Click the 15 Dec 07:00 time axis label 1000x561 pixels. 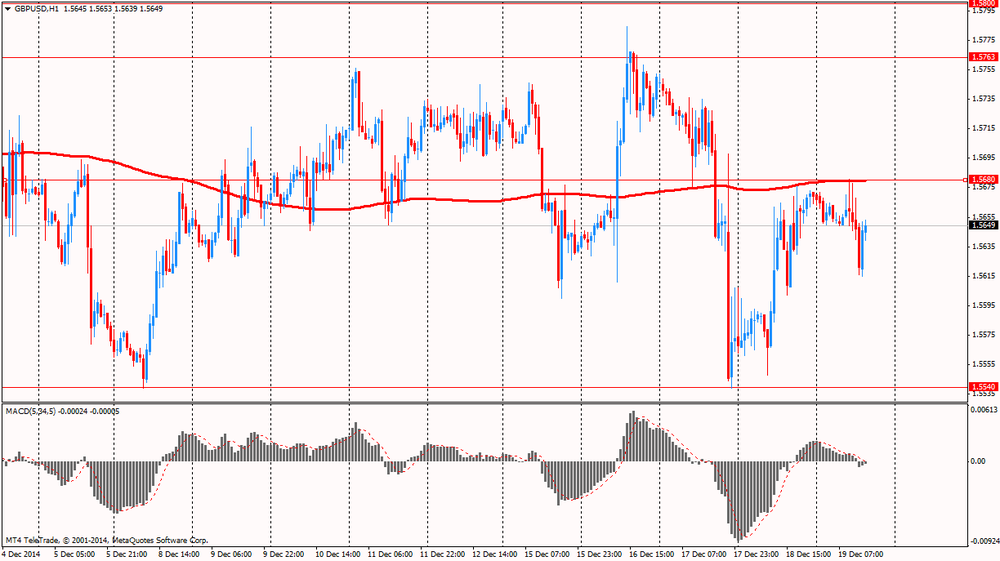[546, 553]
